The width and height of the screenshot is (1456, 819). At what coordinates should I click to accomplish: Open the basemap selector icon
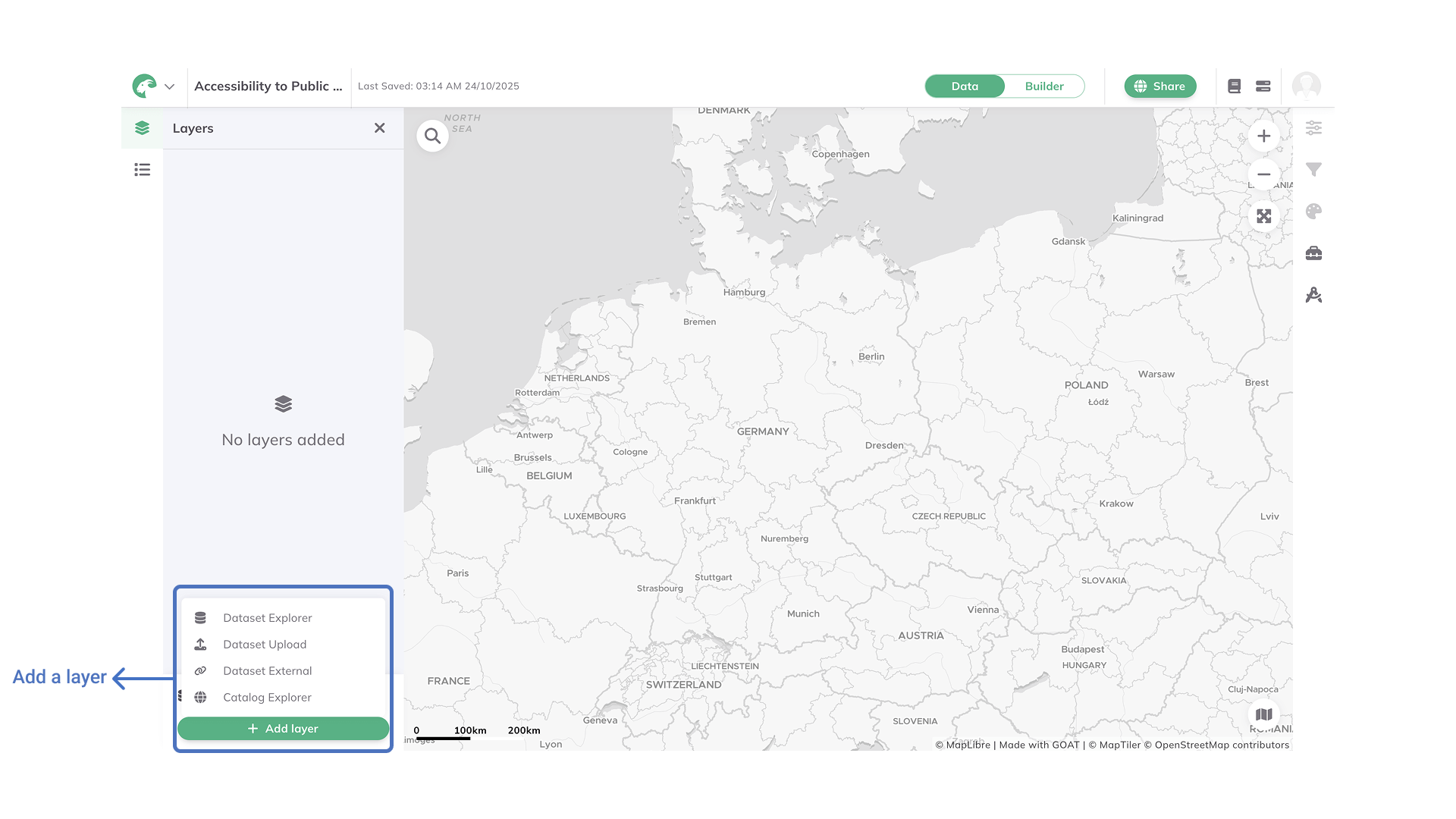click(x=1263, y=714)
